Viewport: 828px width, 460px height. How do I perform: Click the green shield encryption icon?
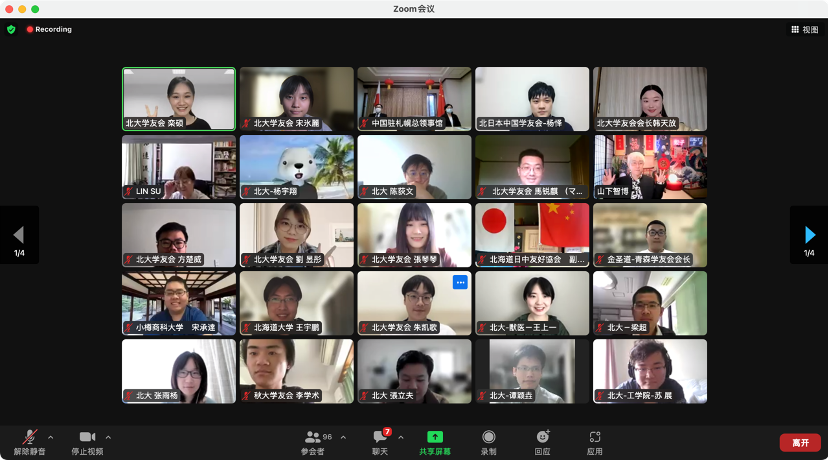[11, 30]
